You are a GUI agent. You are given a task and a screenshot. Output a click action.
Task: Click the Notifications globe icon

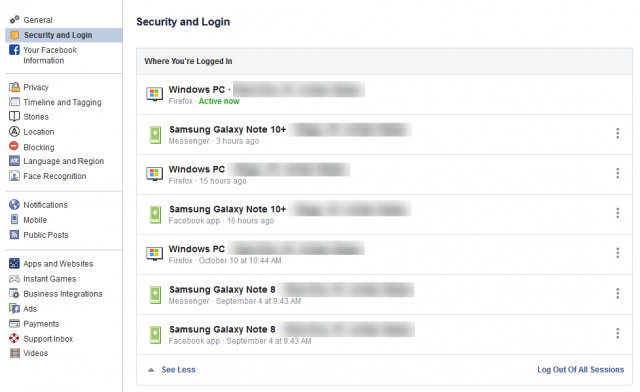click(14, 205)
